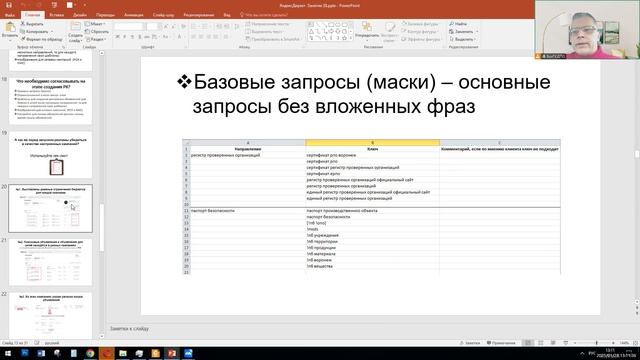640x360 pixels.
Task: Toggle Underline (Ч) formatting
Action: coord(132,37)
